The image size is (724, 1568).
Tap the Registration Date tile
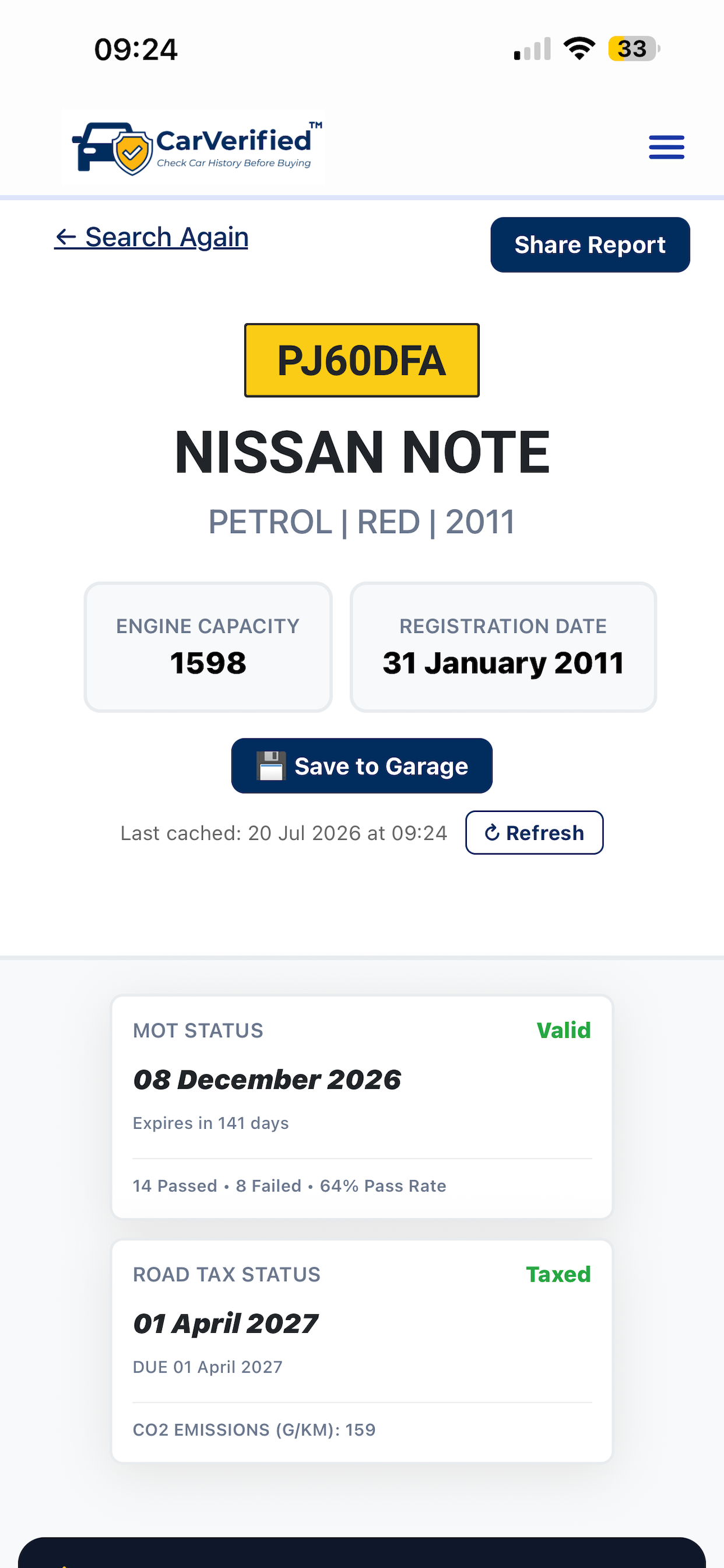click(503, 647)
